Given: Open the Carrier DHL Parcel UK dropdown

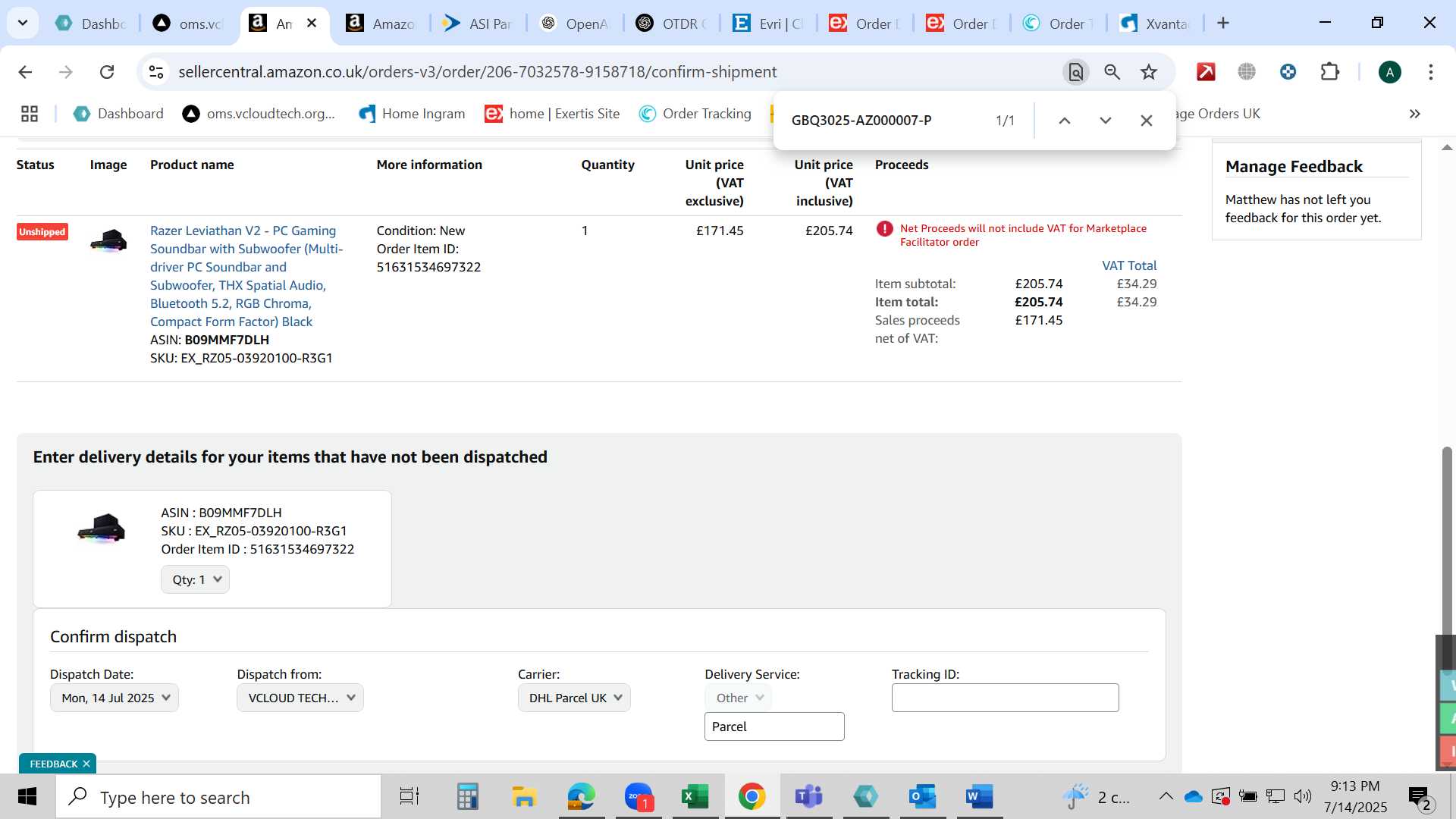Looking at the screenshot, I should click(x=574, y=698).
